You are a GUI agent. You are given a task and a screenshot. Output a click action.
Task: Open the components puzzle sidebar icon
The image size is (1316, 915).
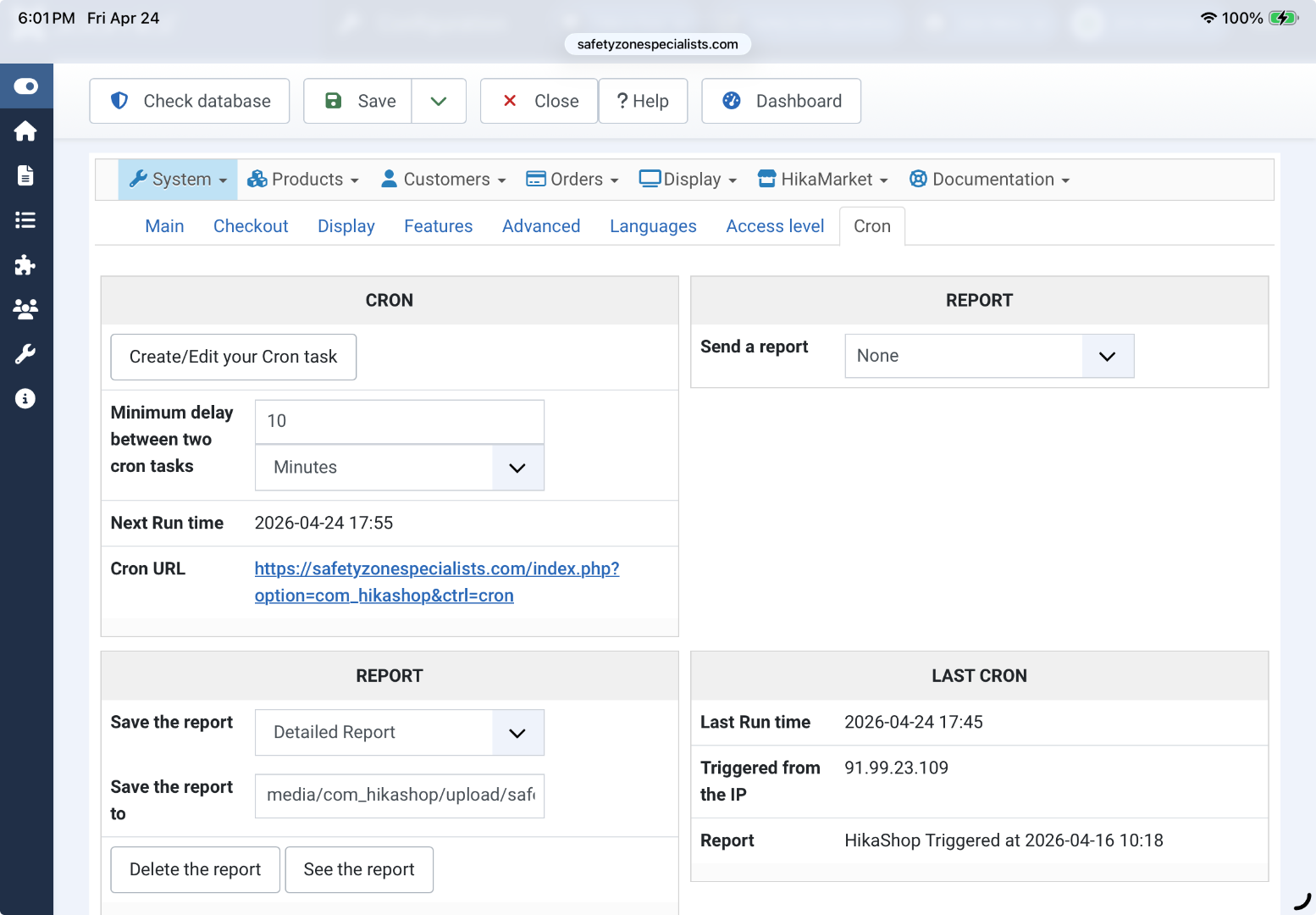[x=25, y=265]
